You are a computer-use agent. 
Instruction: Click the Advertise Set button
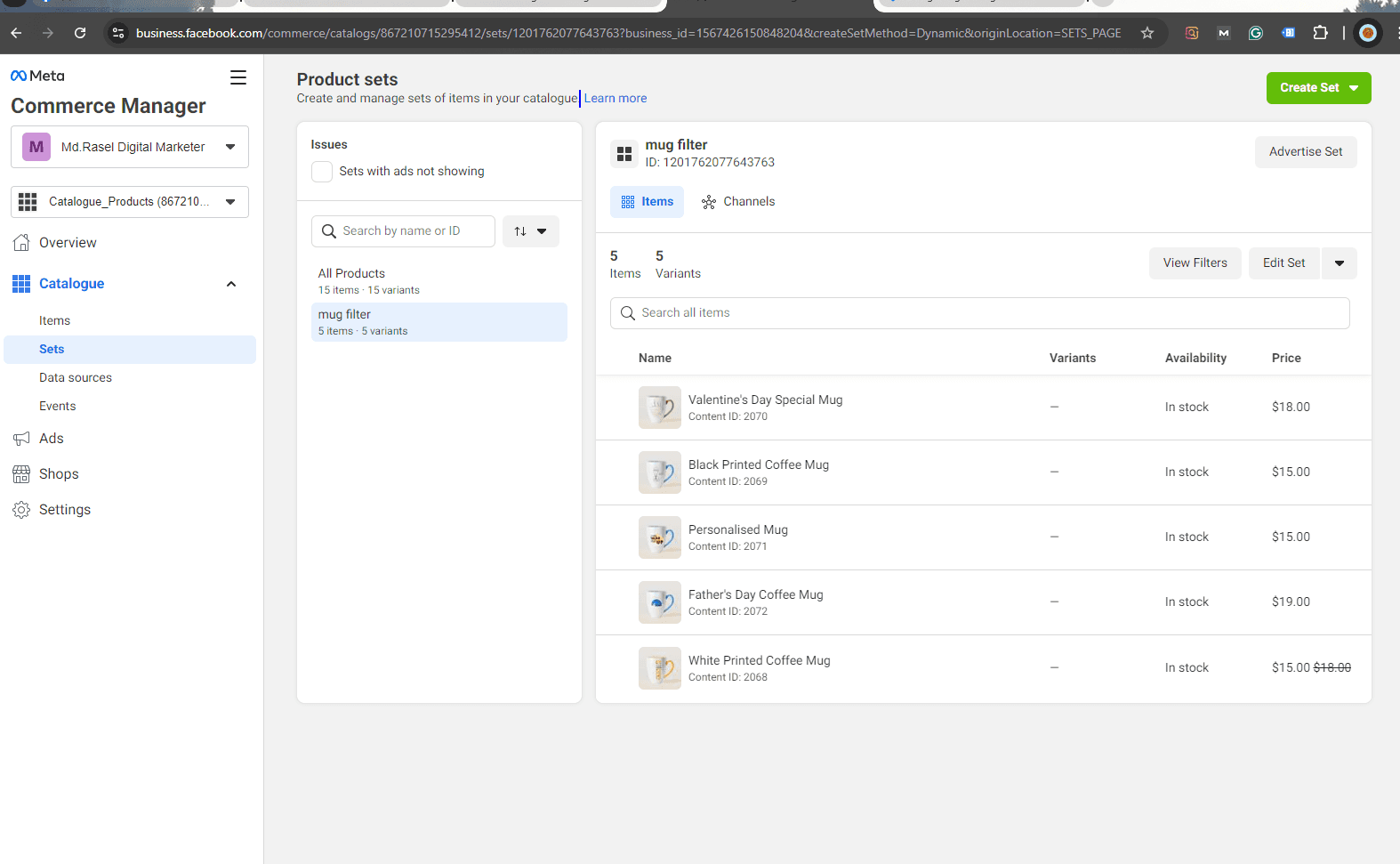click(x=1306, y=152)
